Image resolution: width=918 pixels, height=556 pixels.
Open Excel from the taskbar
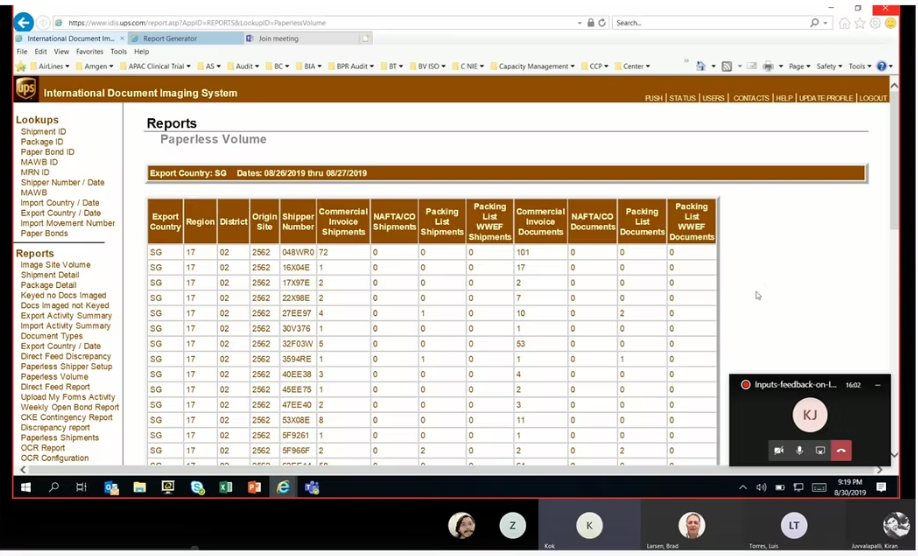[x=225, y=488]
